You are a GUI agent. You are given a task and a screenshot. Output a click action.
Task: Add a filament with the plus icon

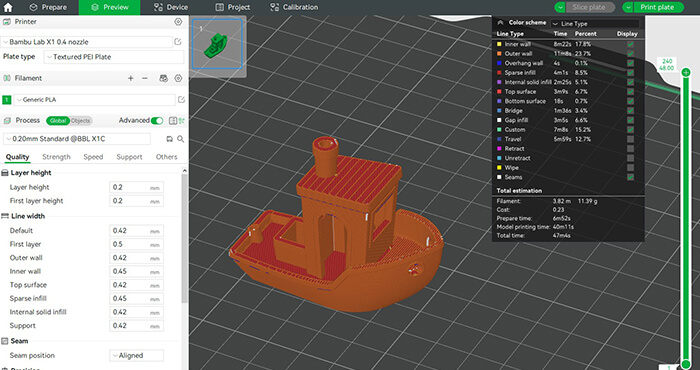131,78
